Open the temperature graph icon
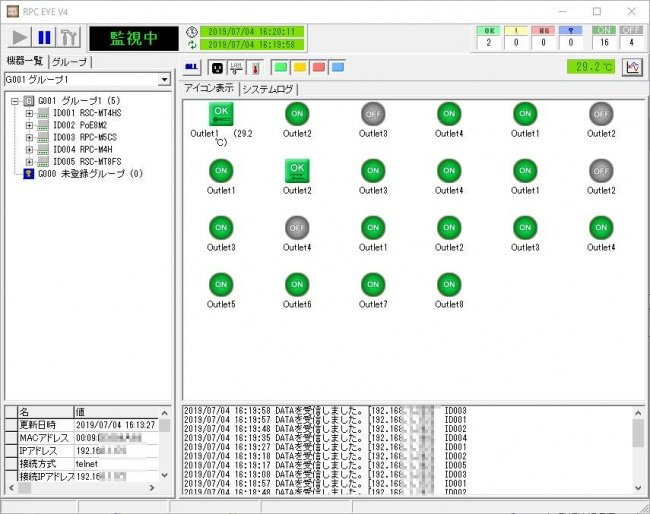Screen dimensions: 650x514 [x=632, y=67]
